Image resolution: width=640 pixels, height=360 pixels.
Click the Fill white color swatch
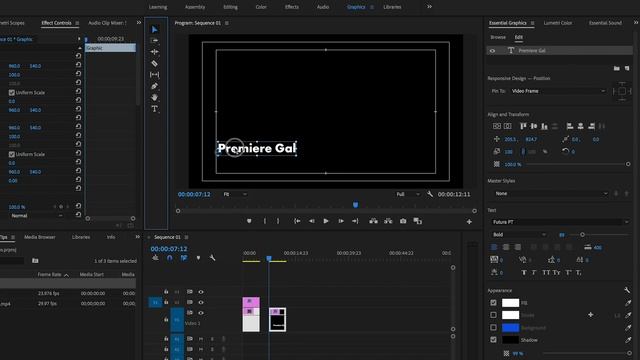pyautogui.click(x=510, y=303)
